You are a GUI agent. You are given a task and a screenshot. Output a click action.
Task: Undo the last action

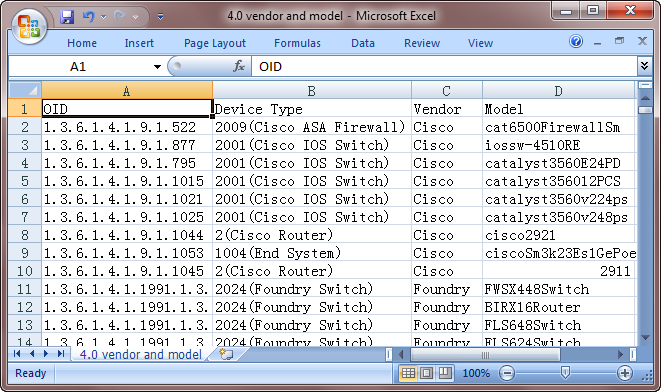(89, 17)
